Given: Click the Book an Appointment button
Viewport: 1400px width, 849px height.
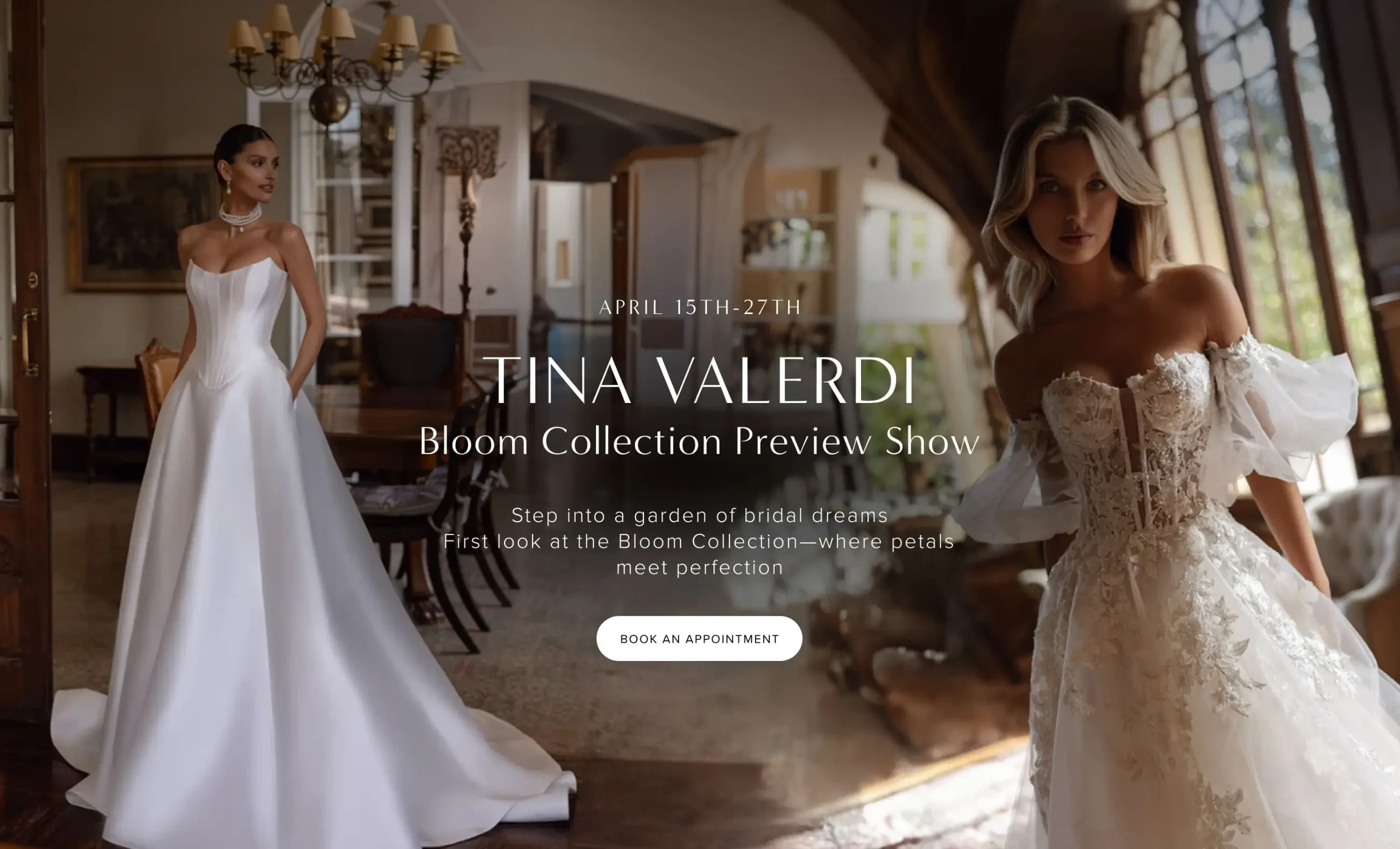Looking at the screenshot, I should tap(699, 638).
